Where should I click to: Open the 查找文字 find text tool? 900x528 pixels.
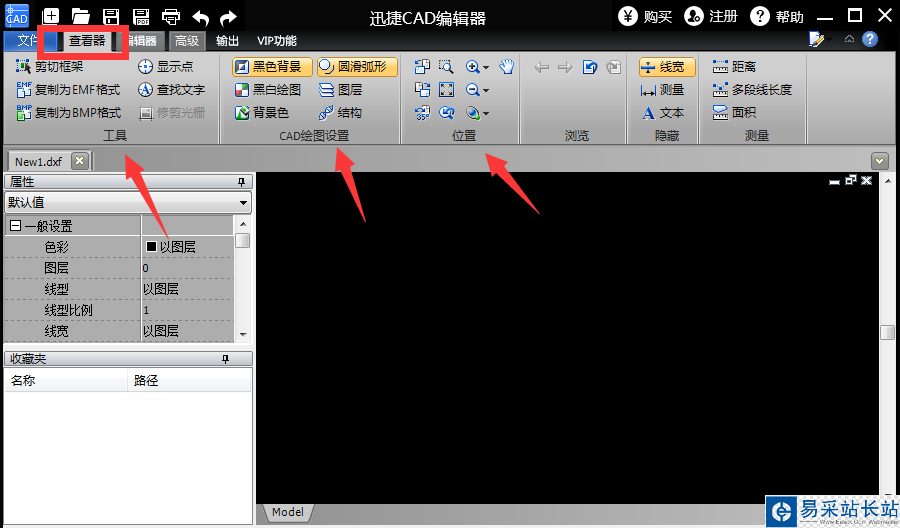click(x=172, y=90)
